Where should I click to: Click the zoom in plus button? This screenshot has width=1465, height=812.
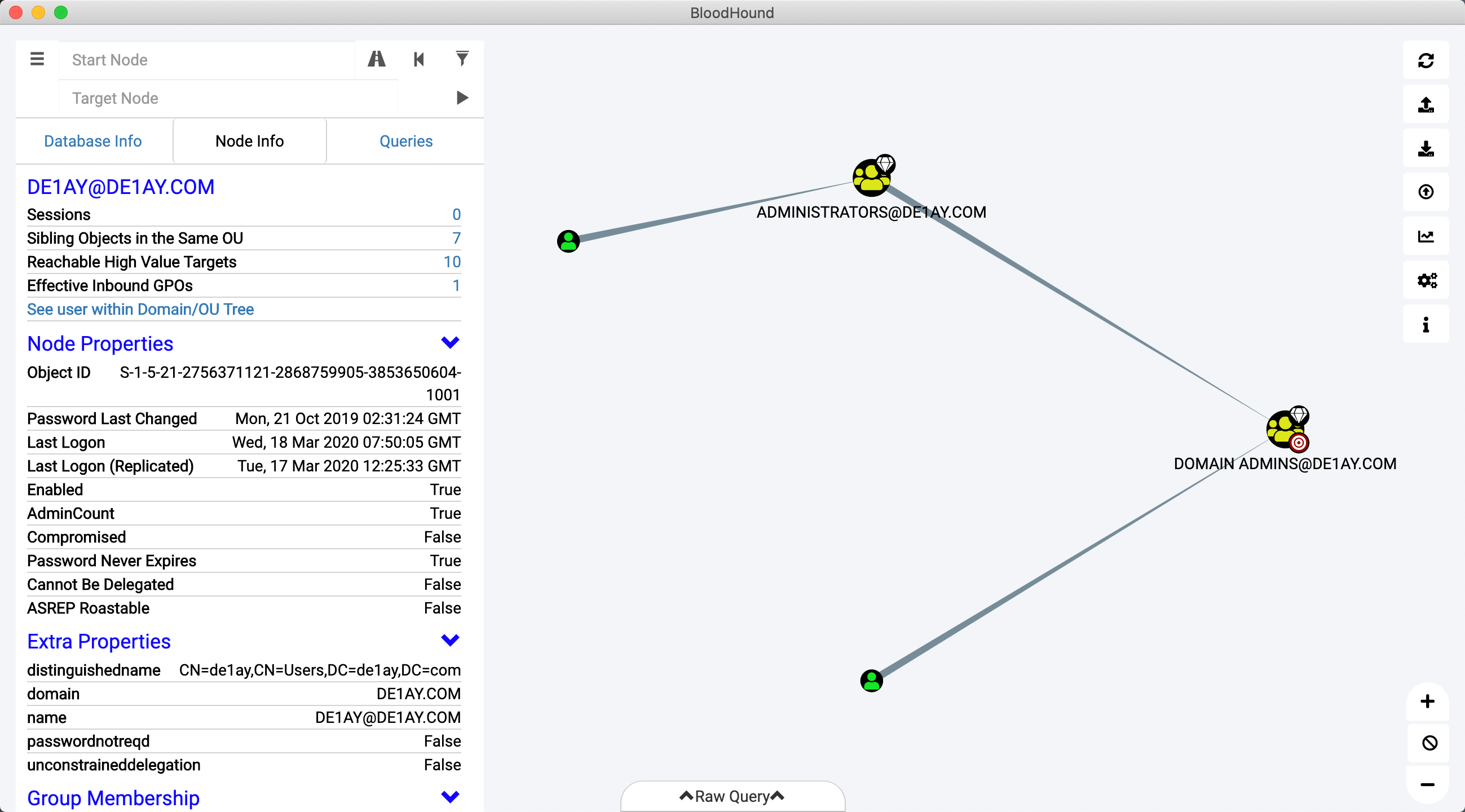[1427, 701]
